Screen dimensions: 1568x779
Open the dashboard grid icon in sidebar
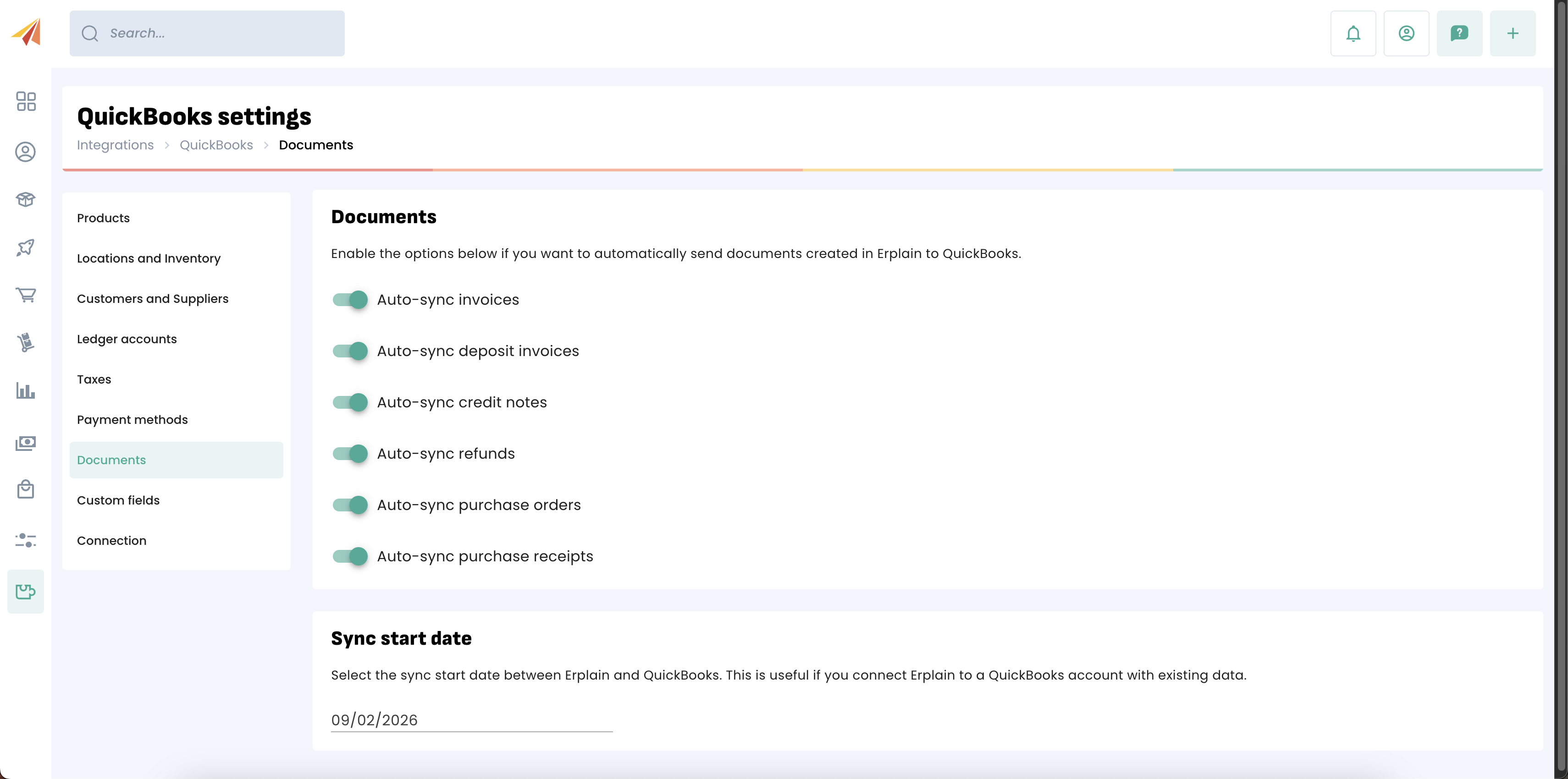[x=26, y=101]
